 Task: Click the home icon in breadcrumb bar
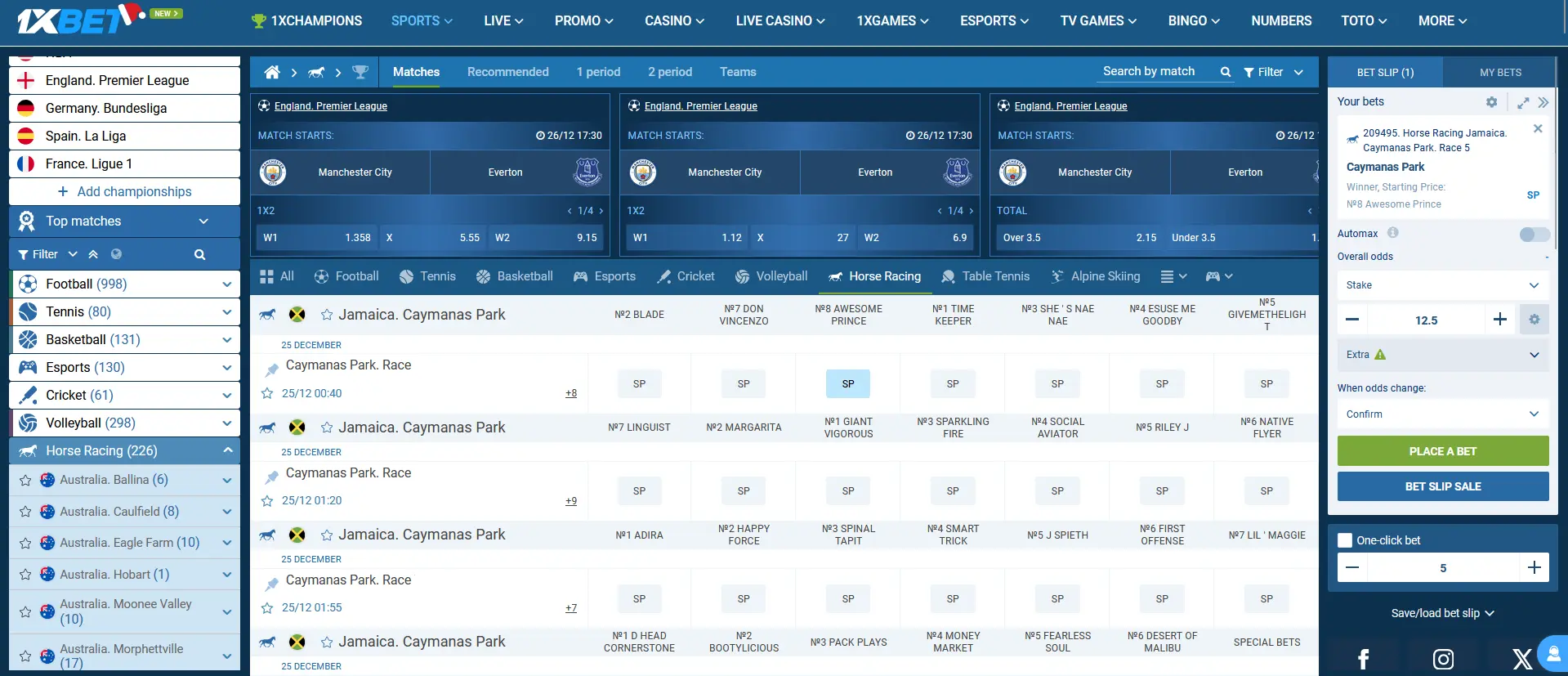coord(272,72)
